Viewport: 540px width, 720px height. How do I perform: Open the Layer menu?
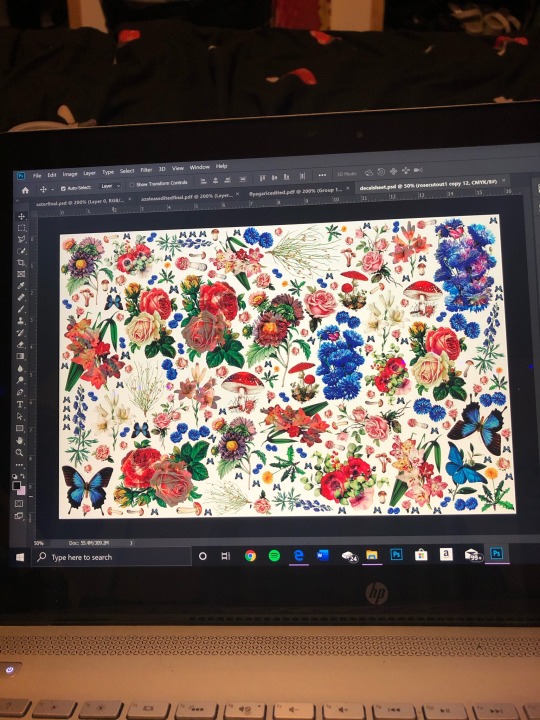[x=90, y=173]
